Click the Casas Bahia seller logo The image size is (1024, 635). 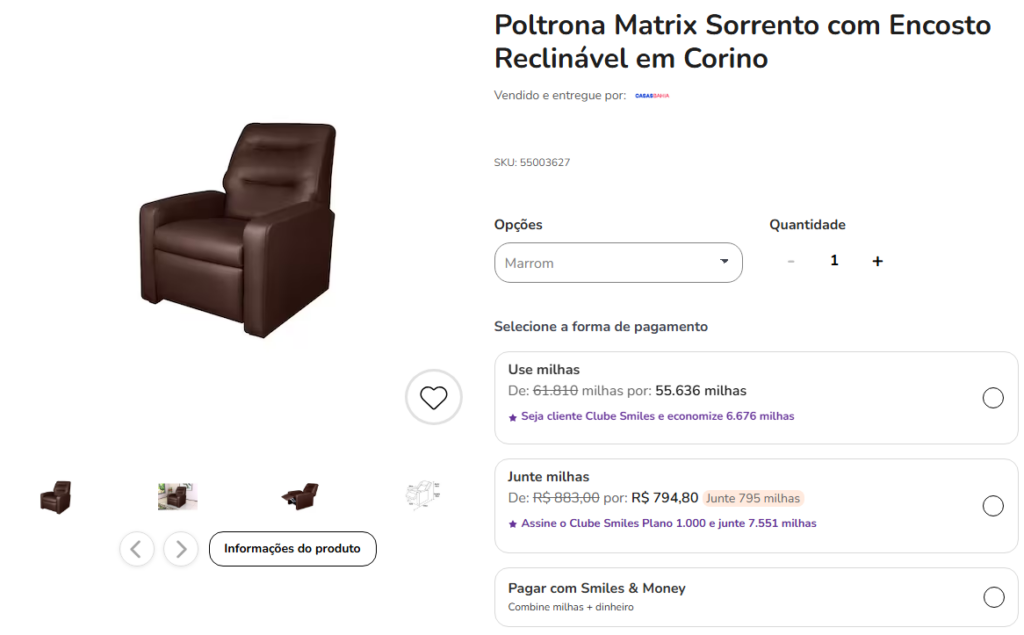click(651, 95)
